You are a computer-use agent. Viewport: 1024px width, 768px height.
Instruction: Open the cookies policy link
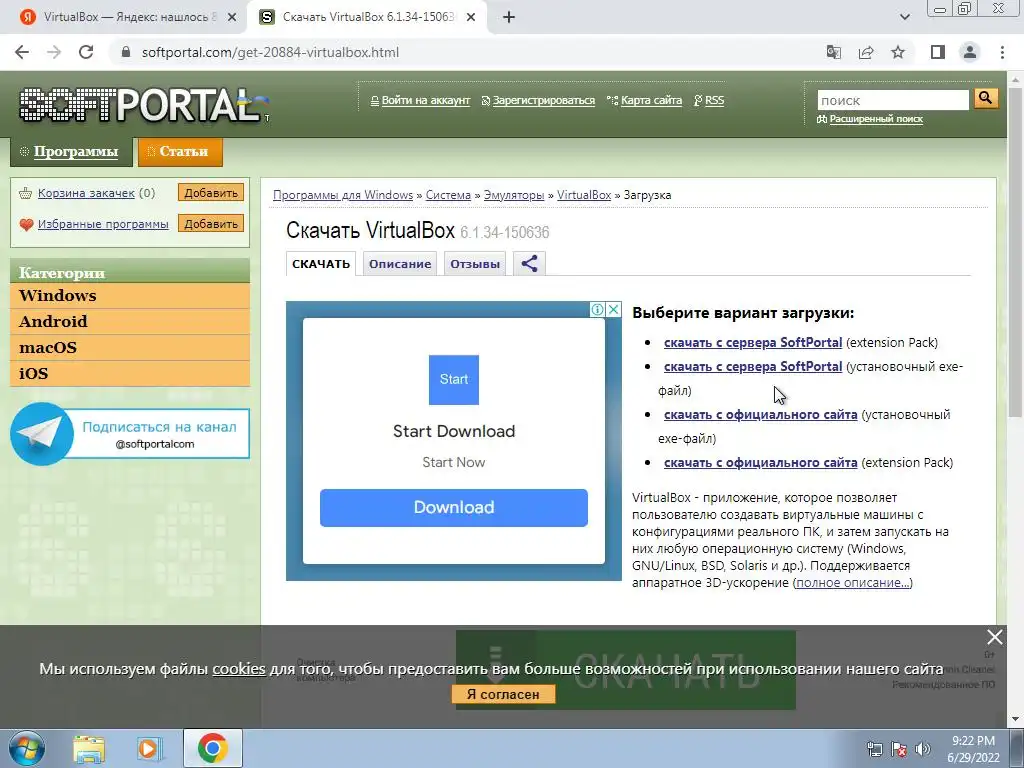click(x=239, y=669)
